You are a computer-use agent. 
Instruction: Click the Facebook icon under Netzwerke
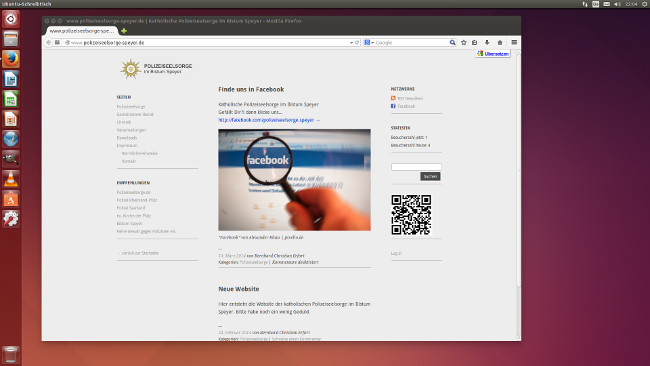393,106
